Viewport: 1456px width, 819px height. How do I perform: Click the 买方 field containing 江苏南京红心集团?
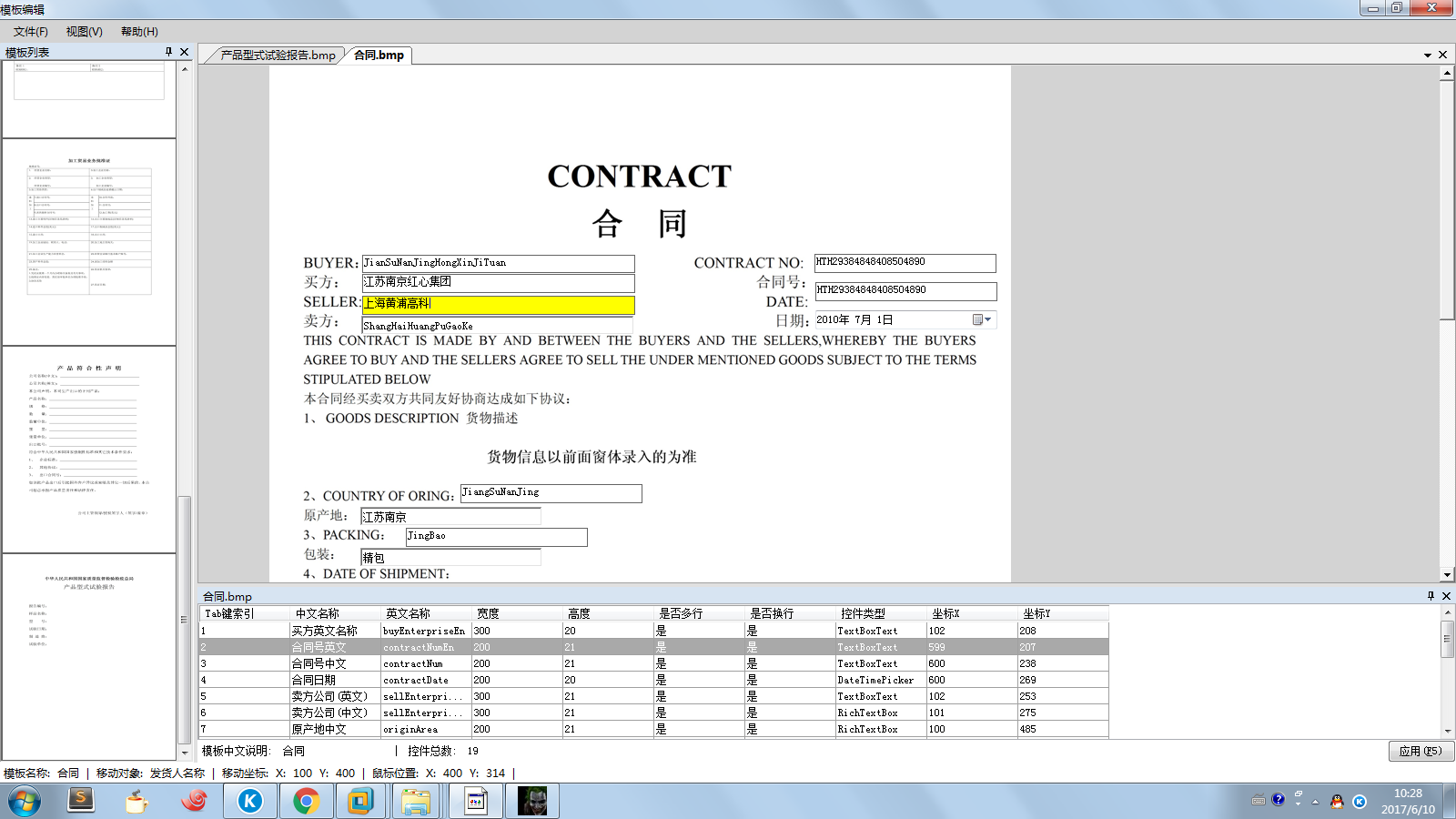coord(498,282)
